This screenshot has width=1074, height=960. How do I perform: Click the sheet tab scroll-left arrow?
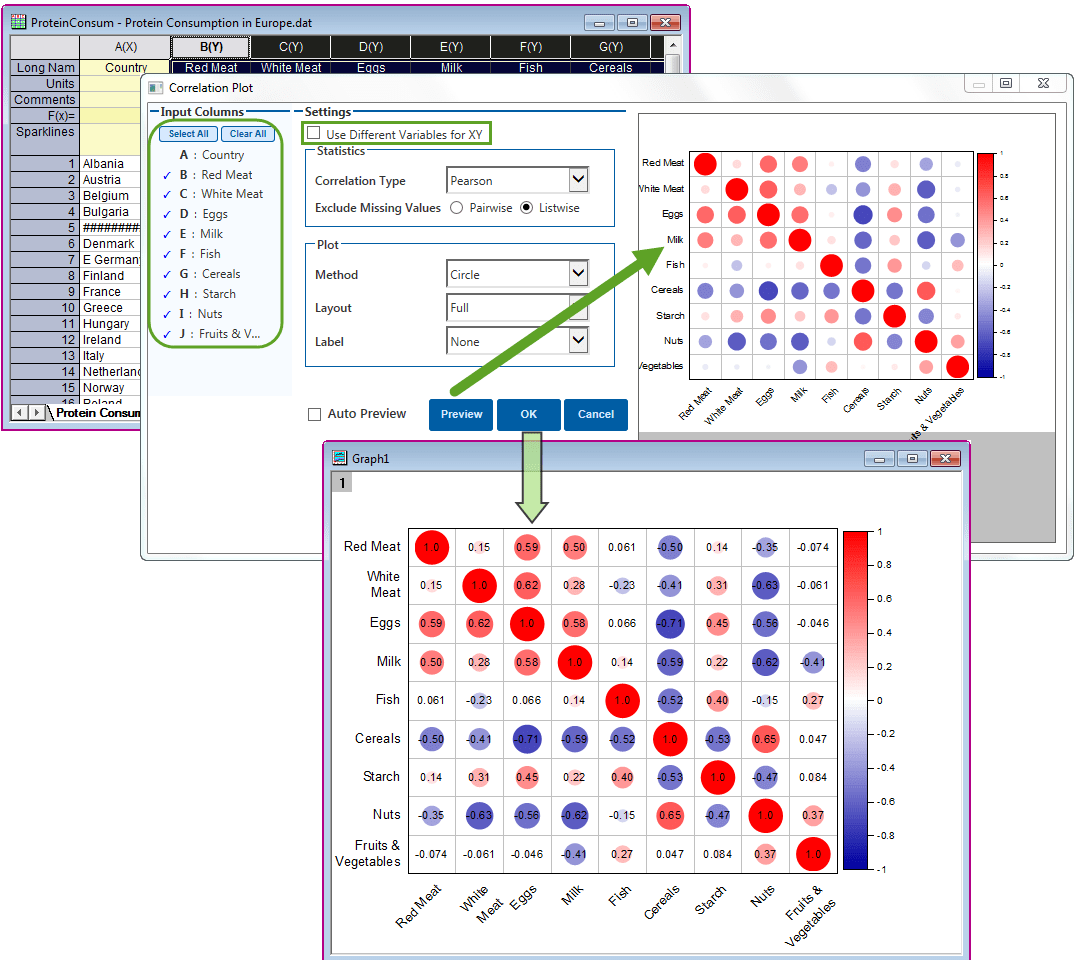(x=20, y=412)
